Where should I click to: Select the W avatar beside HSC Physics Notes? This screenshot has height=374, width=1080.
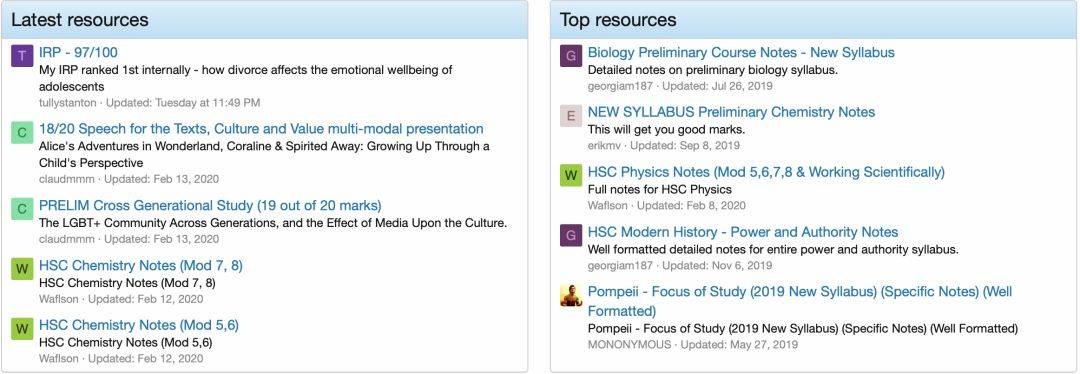pos(571,176)
